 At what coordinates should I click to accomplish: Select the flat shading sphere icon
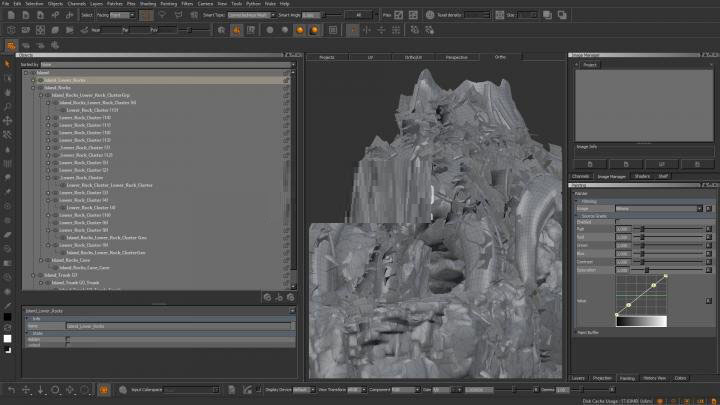[270, 30]
